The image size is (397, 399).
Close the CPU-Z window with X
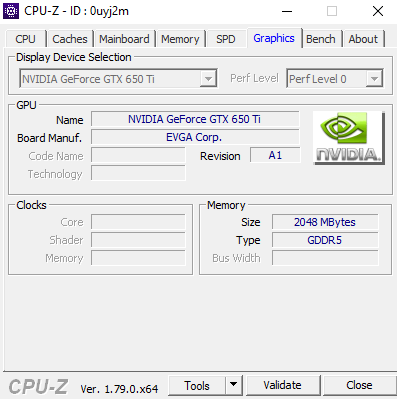pyautogui.click(x=378, y=11)
